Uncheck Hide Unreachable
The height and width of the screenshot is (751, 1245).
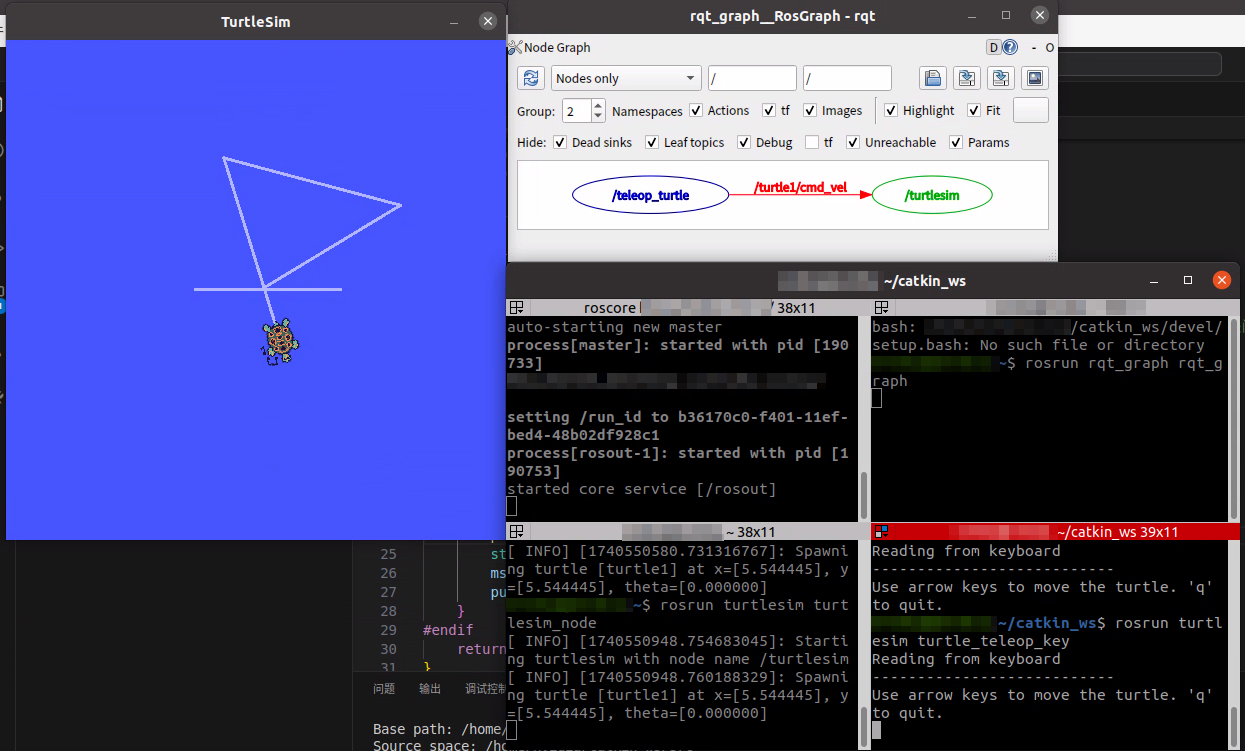[x=853, y=143]
